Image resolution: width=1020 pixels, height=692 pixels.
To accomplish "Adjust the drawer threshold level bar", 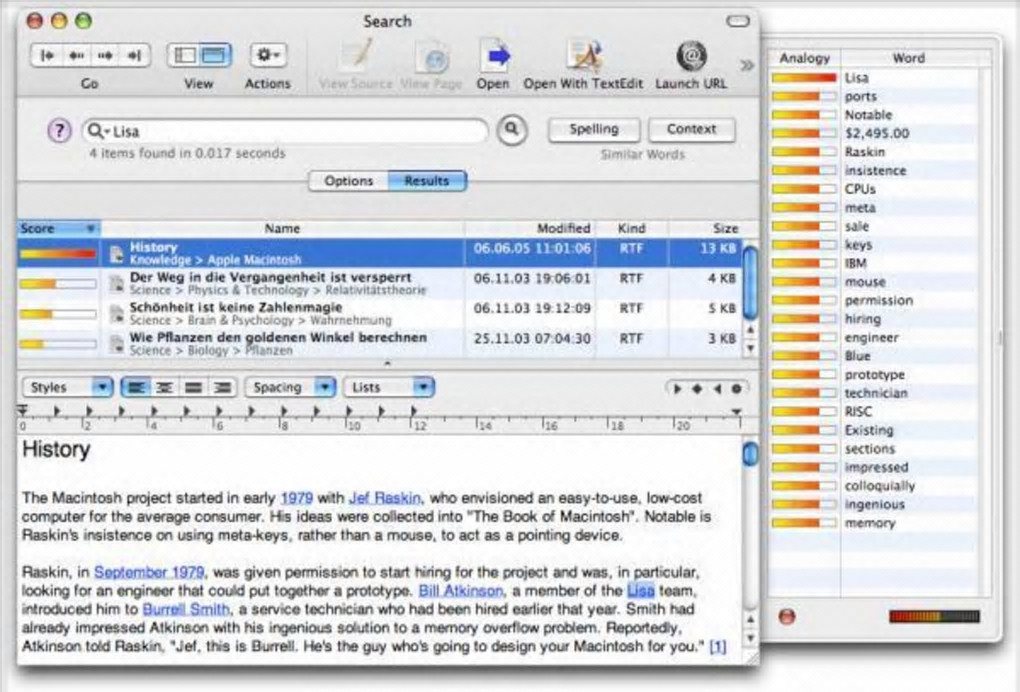I will coord(934,616).
